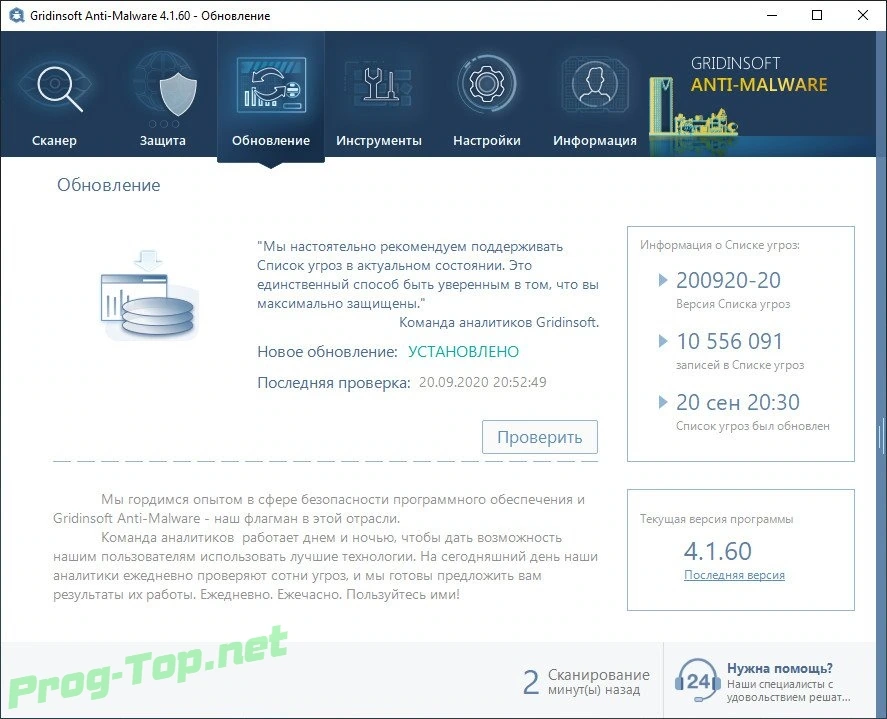Click the 10 556 091 records count
This screenshot has width=887, height=719.
(x=730, y=341)
